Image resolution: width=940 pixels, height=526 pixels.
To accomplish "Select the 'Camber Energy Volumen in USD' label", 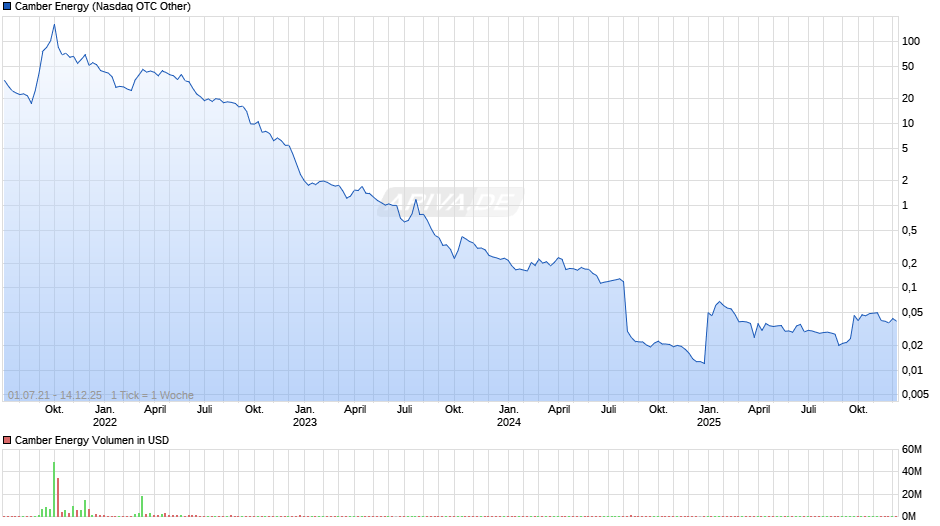I will (x=92, y=440).
